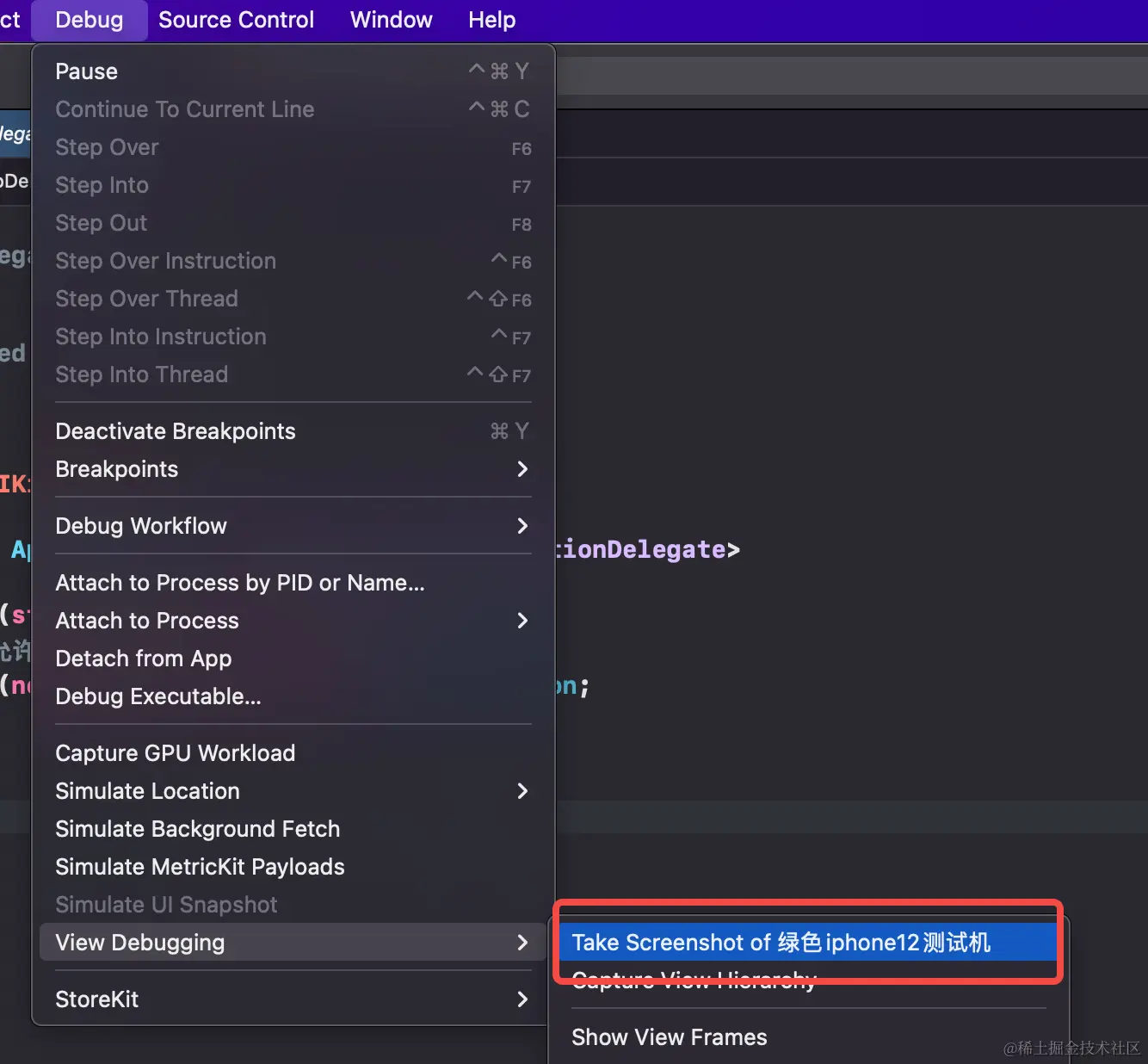The width and height of the screenshot is (1148, 1064).
Task: Open the Help menu
Action: pyautogui.click(x=491, y=20)
